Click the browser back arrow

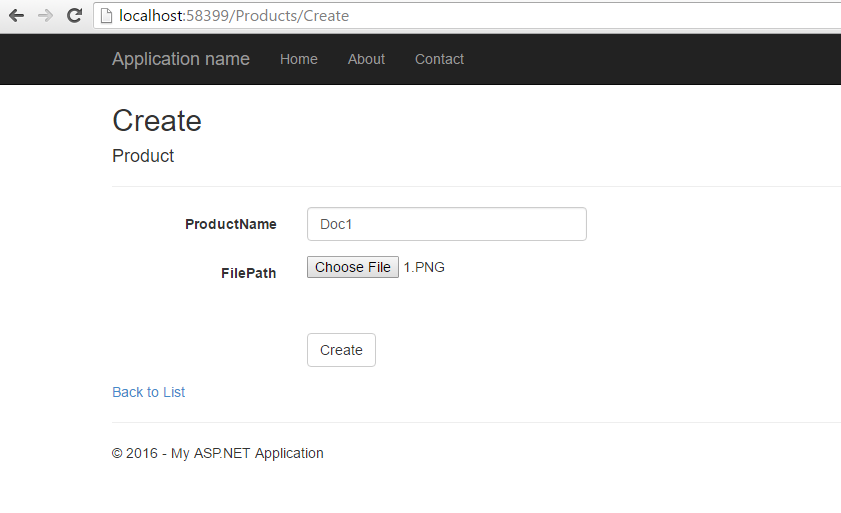click(16, 16)
